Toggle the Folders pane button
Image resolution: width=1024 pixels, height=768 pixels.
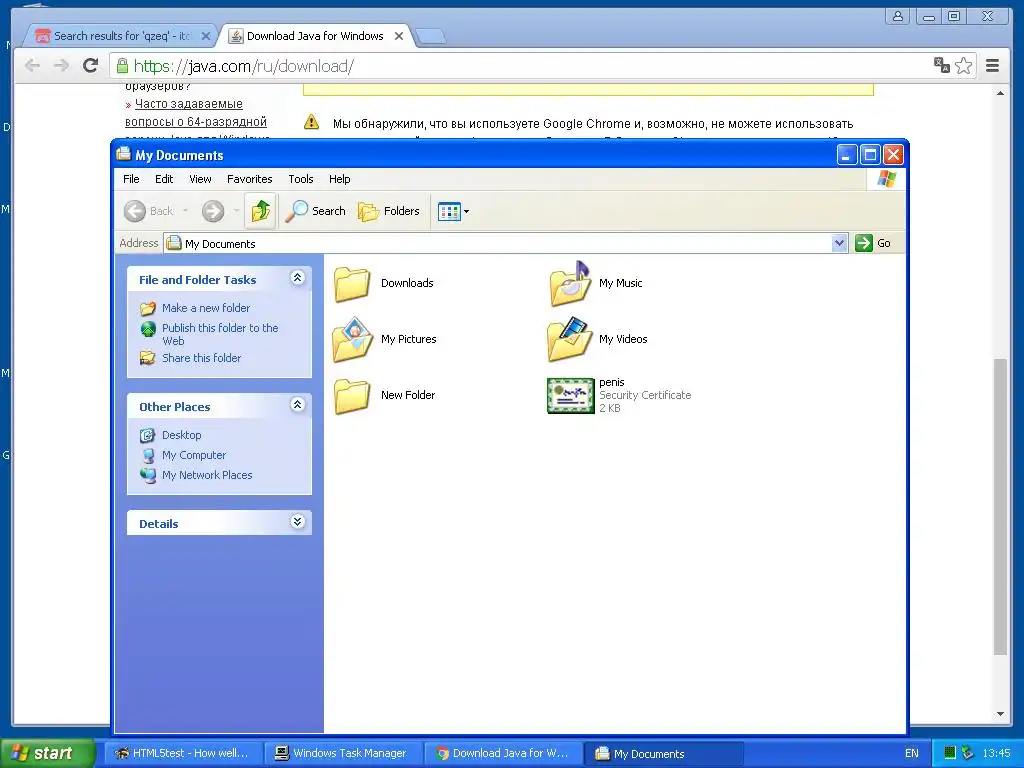click(389, 211)
